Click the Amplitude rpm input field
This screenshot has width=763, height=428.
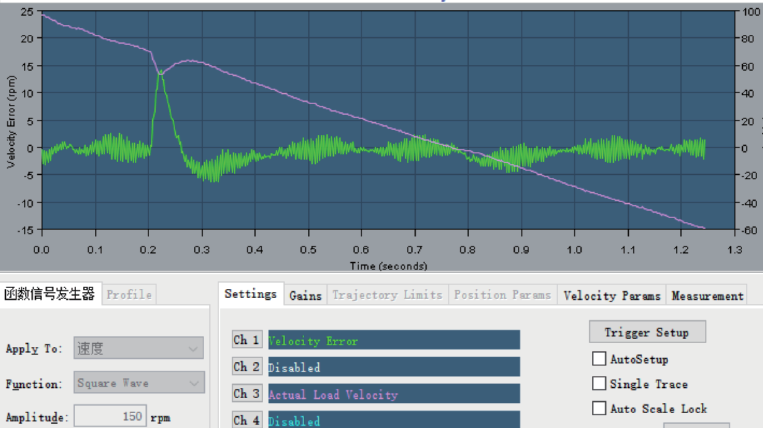110,416
